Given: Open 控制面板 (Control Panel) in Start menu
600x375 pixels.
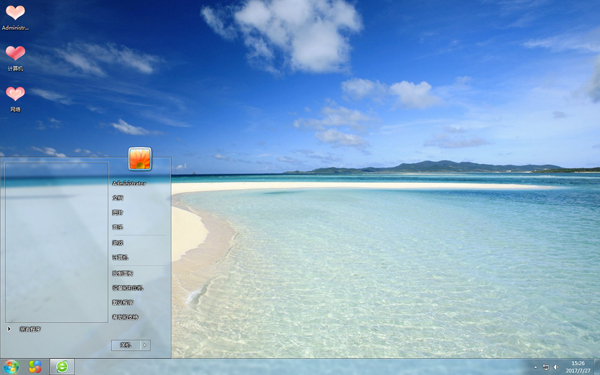Looking at the screenshot, I should click(x=122, y=273).
